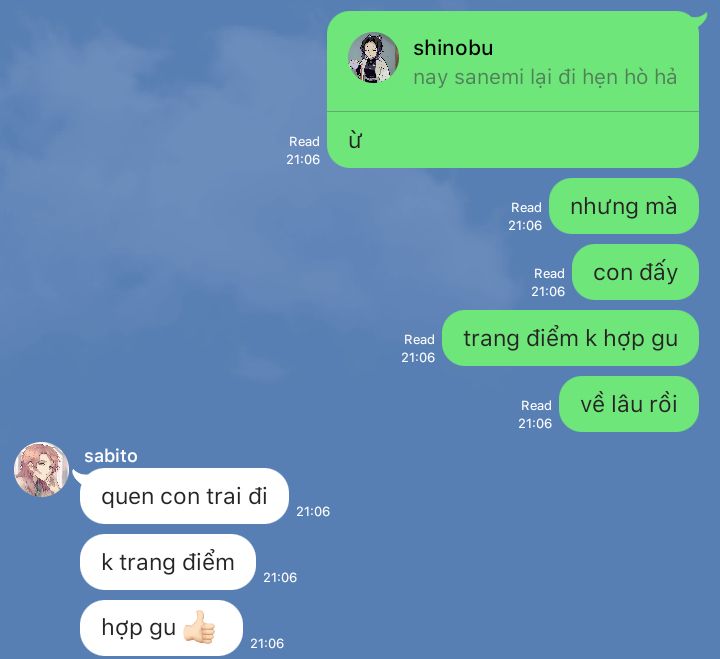Tap the 'hợp gu' message bubble

point(161,628)
